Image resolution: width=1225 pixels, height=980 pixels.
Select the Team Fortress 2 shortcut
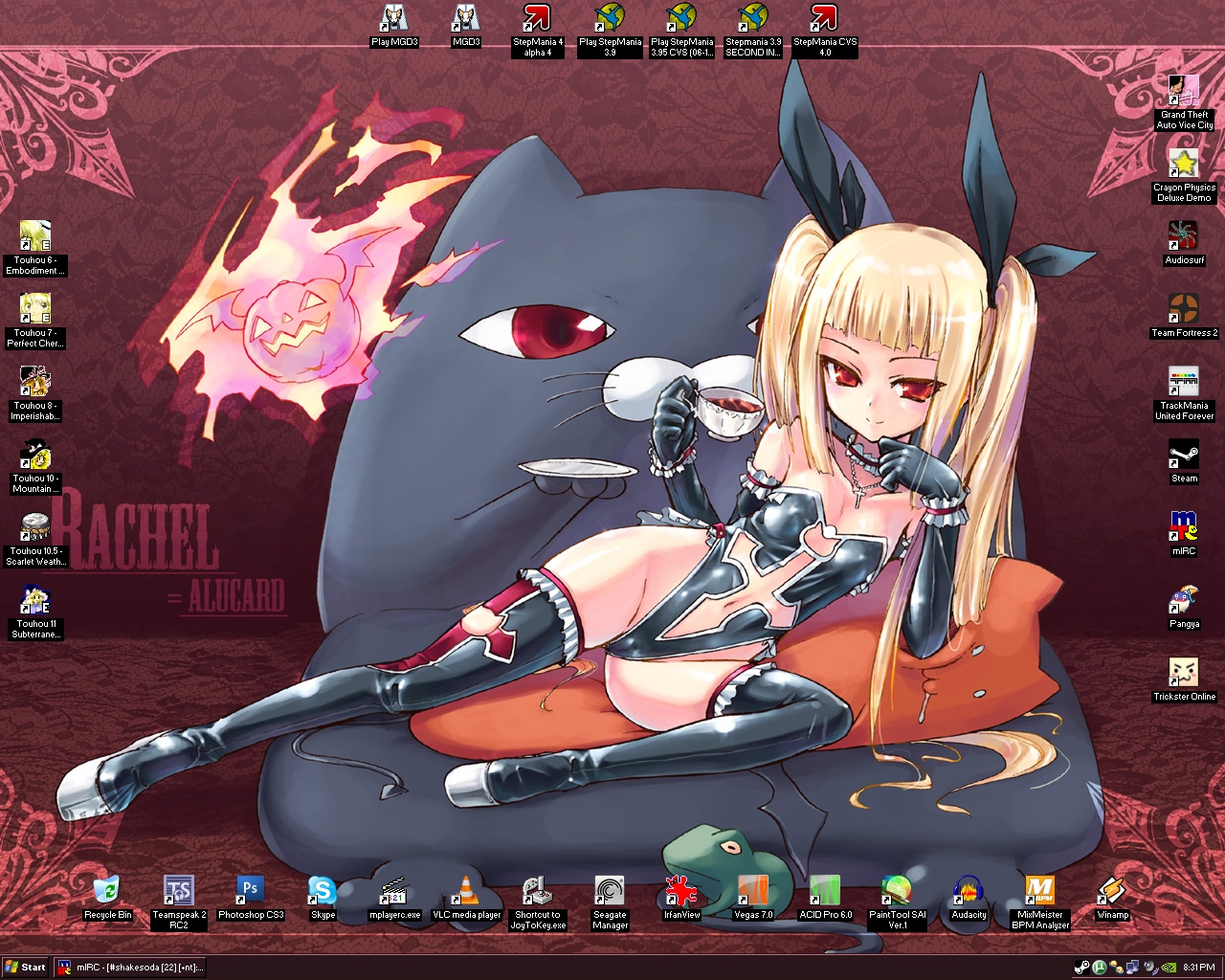point(1184,309)
